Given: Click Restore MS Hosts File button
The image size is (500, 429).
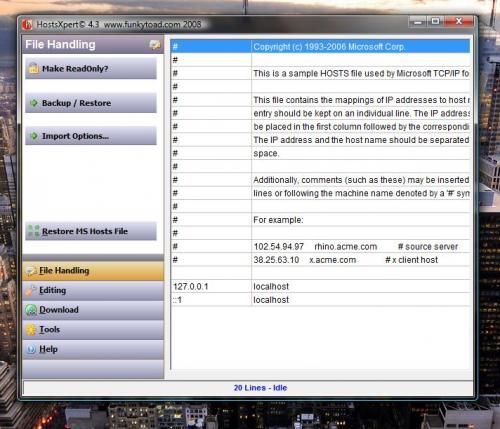Looking at the screenshot, I should pos(91,231).
